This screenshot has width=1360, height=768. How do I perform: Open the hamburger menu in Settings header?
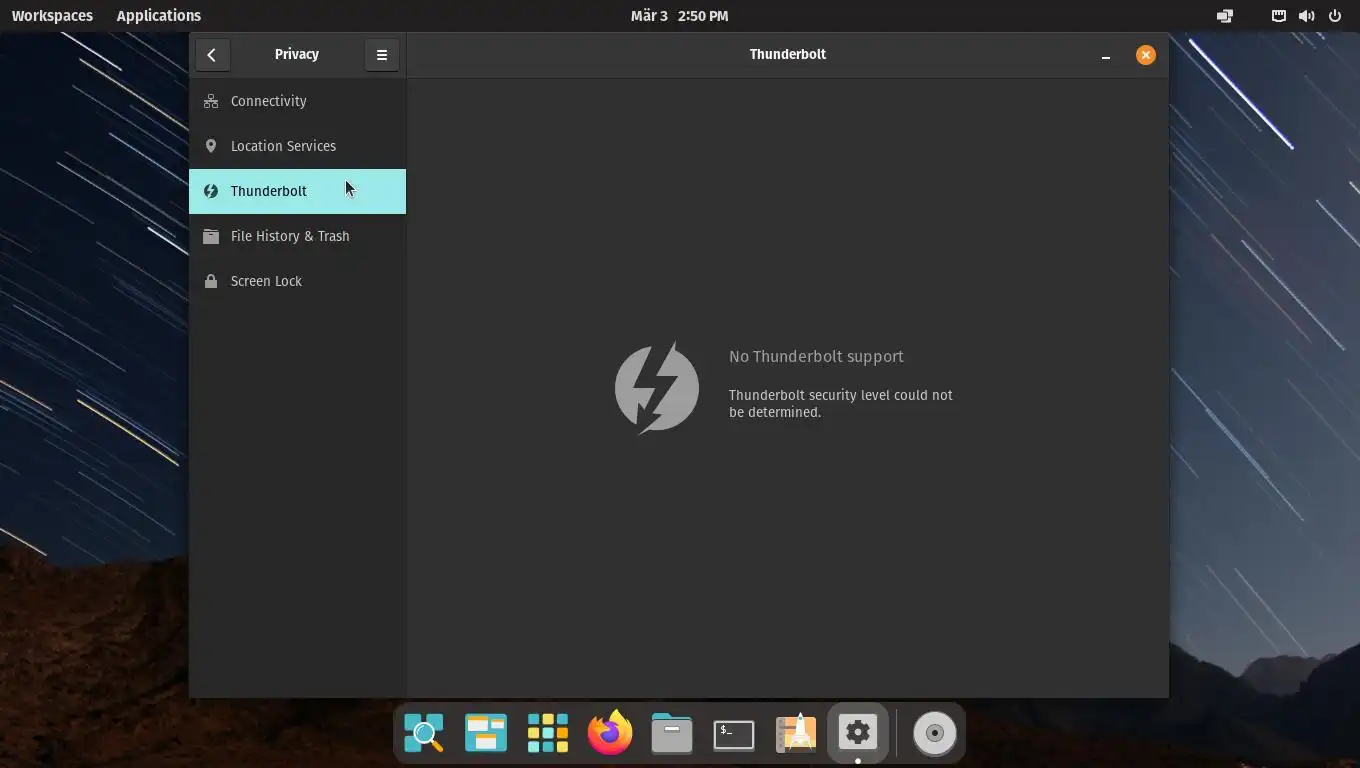[x=382, y=55]
